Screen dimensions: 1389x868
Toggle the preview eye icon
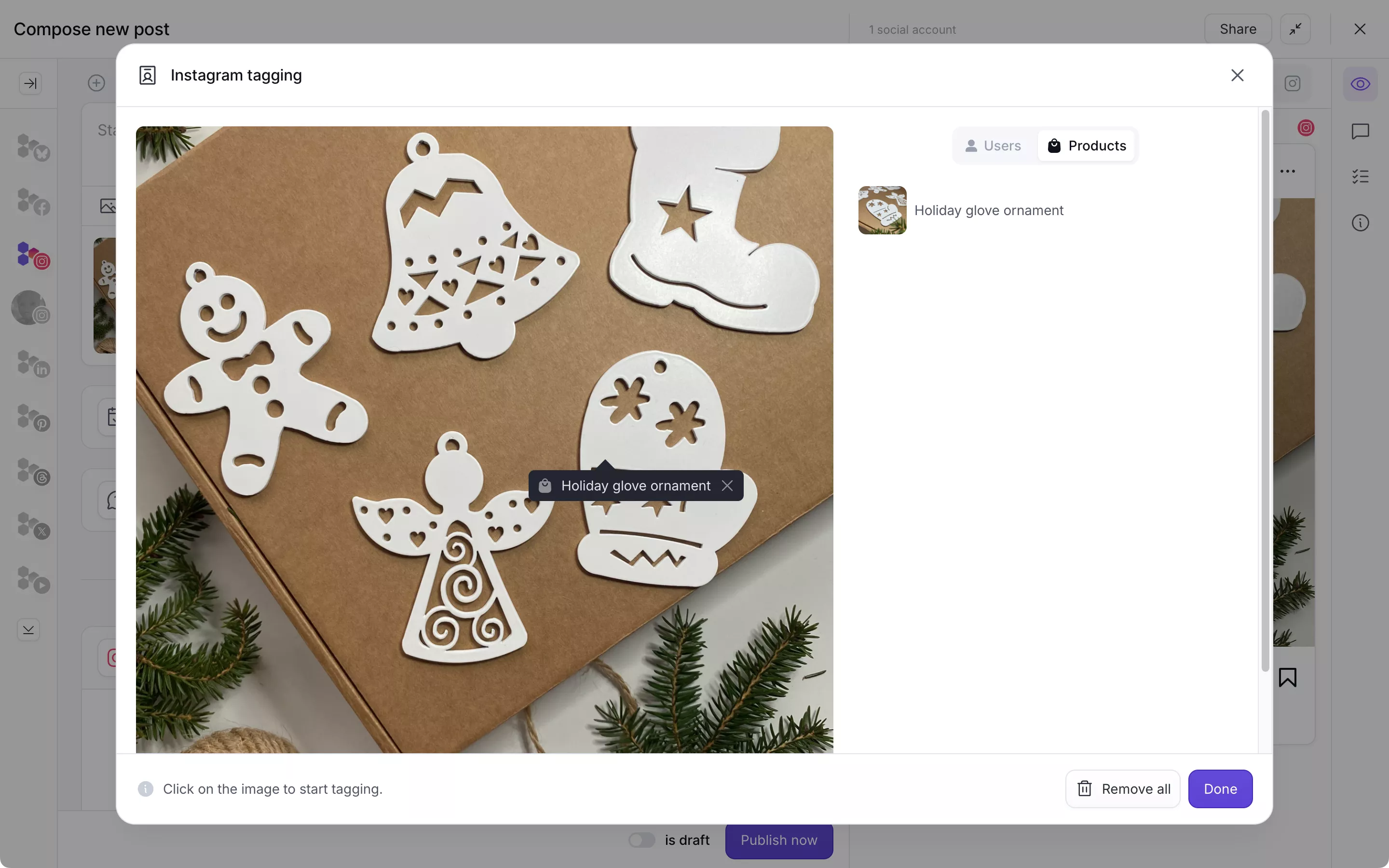[x=1360, y=84]
